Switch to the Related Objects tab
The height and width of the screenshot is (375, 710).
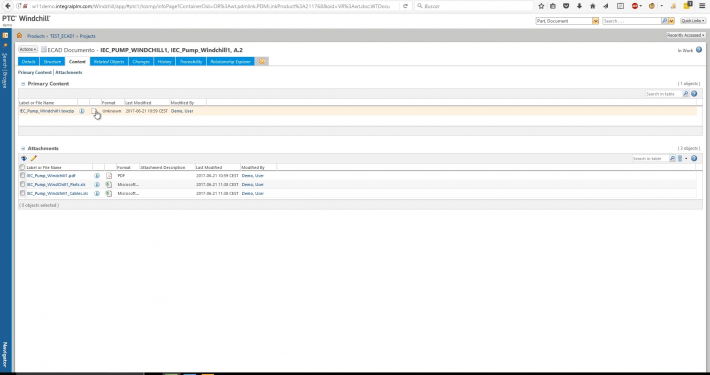click(x=109, y=61)
